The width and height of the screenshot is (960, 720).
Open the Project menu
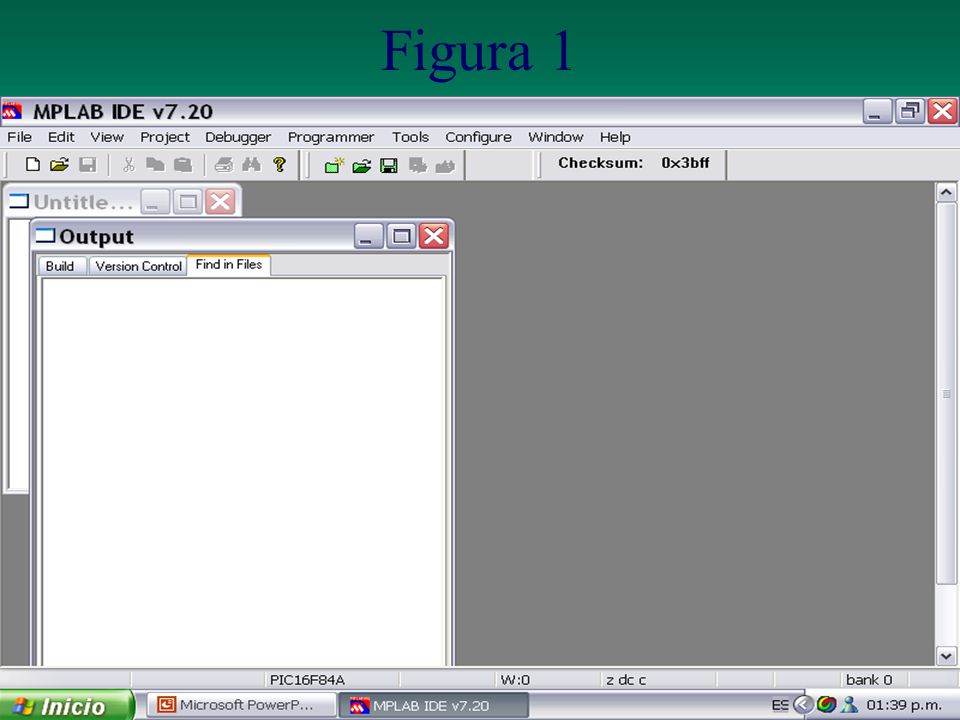pos(165,137)
